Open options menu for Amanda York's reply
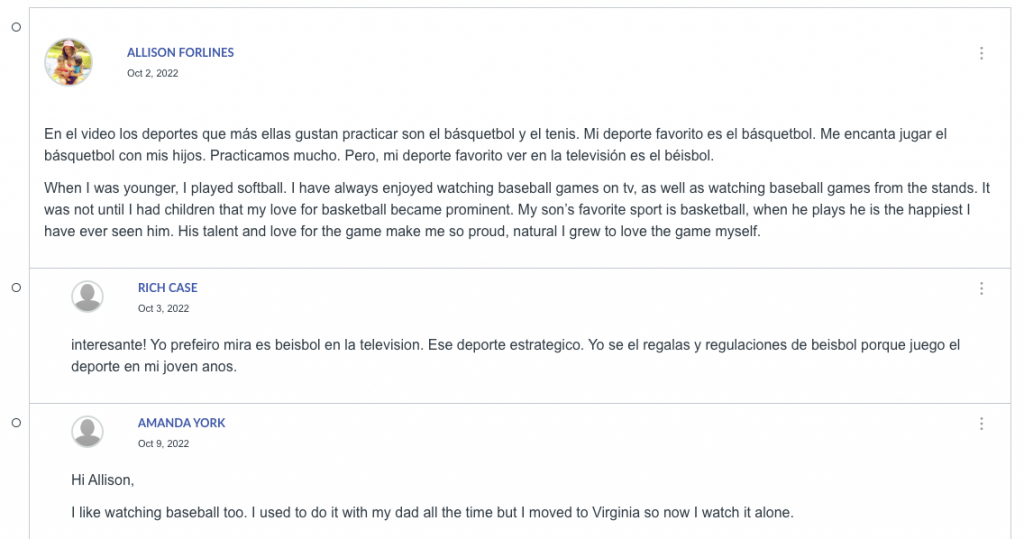 tap(981, 424)
